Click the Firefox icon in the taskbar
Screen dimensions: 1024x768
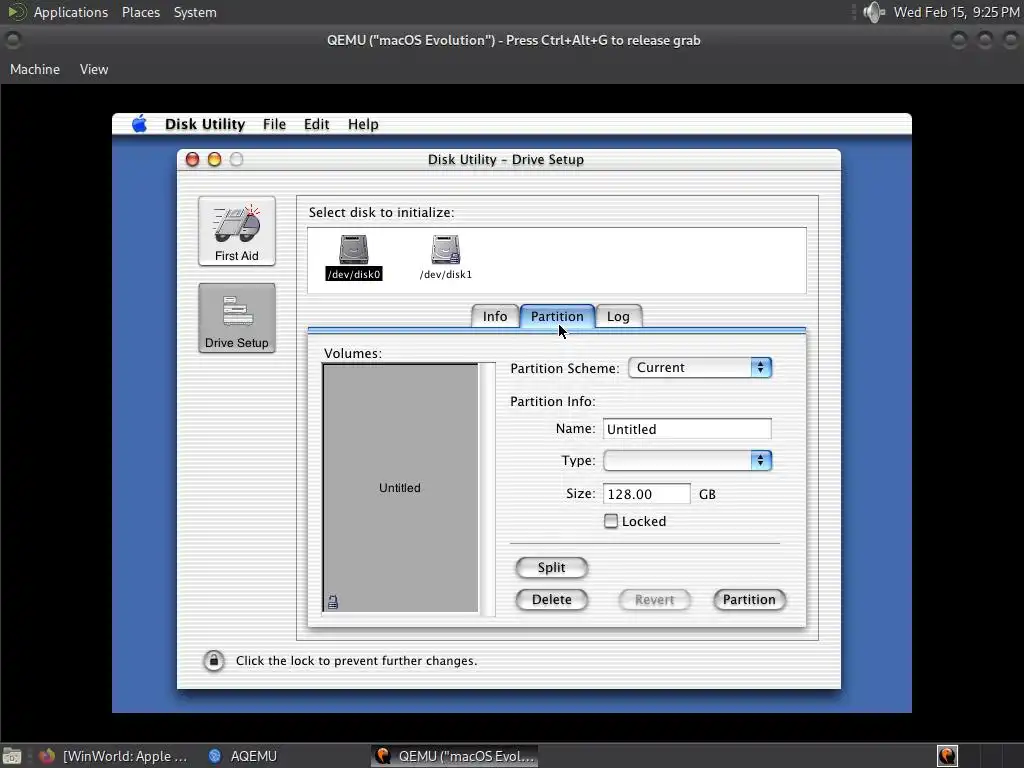coord(47,756)
